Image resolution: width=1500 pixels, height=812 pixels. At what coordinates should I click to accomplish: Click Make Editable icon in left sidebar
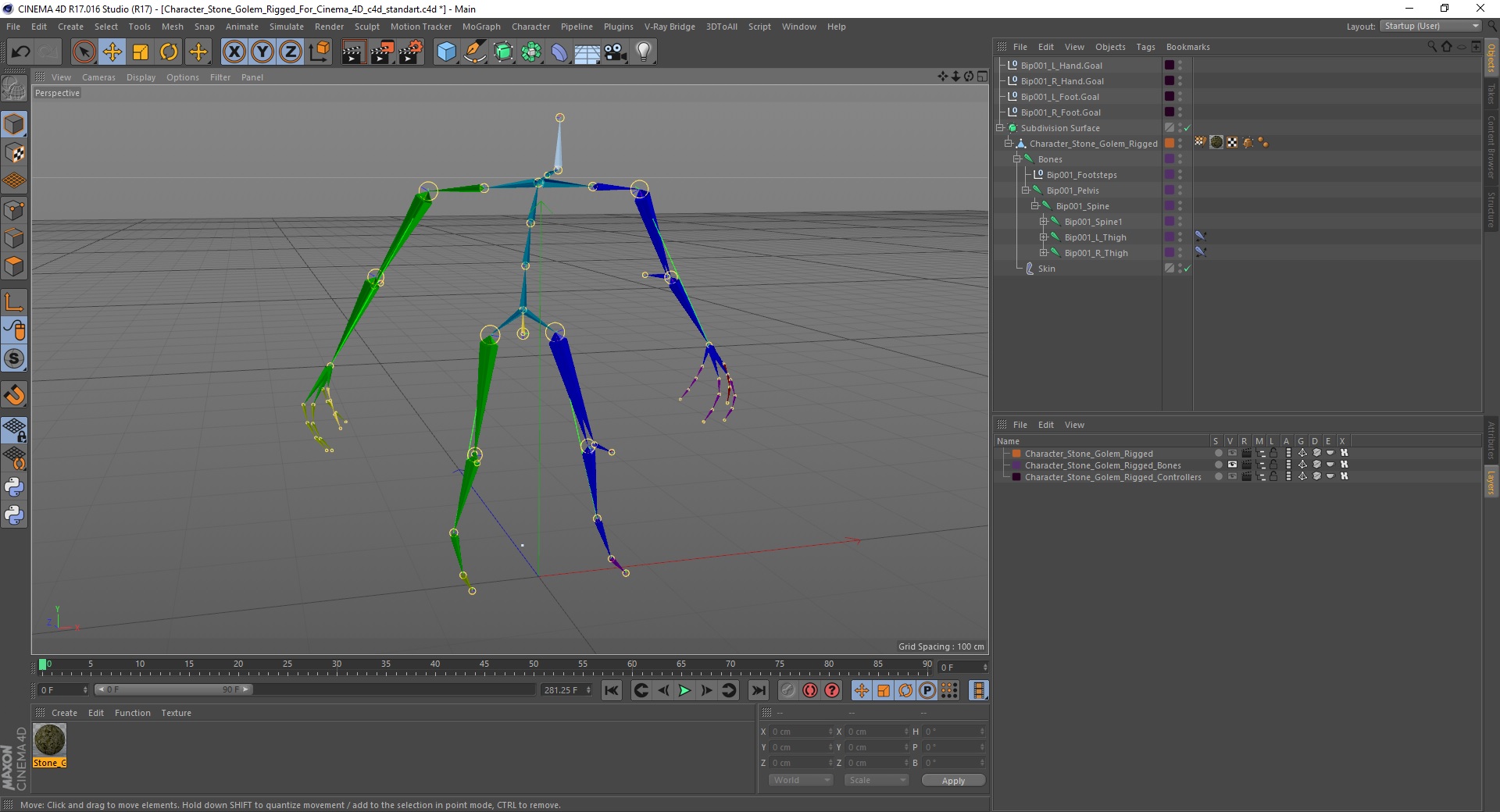[x=14, y=90]
